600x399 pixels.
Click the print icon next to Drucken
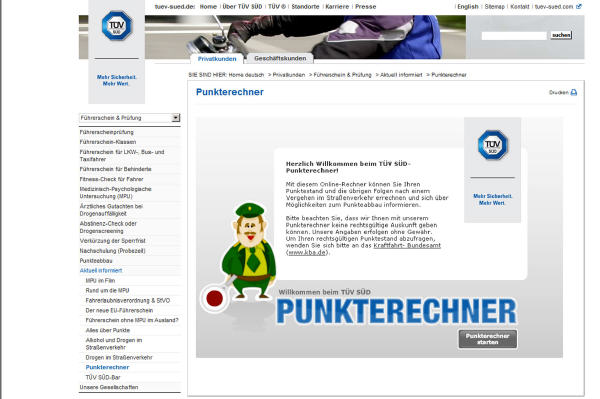pos(574,92)
